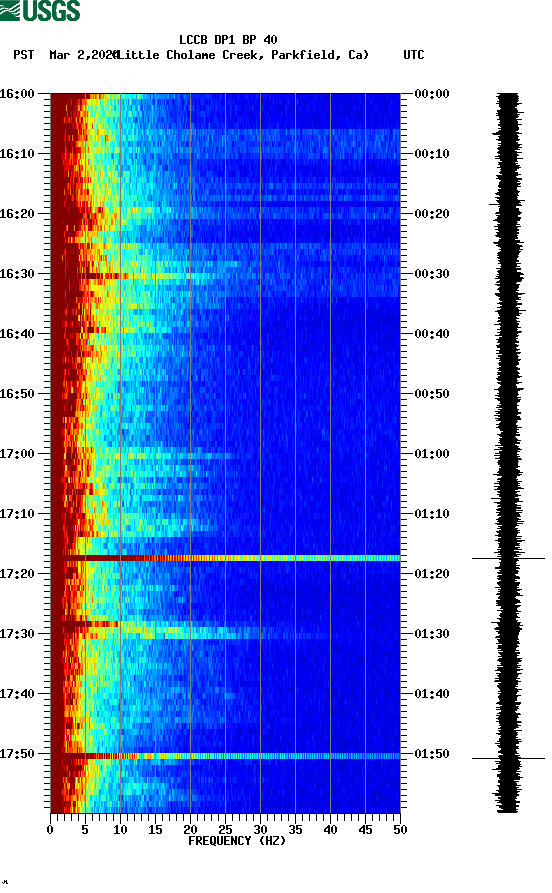Click the bright broadband event line near 17:17
This screenshot has width=552, height=893.
[x=226, y=558]
